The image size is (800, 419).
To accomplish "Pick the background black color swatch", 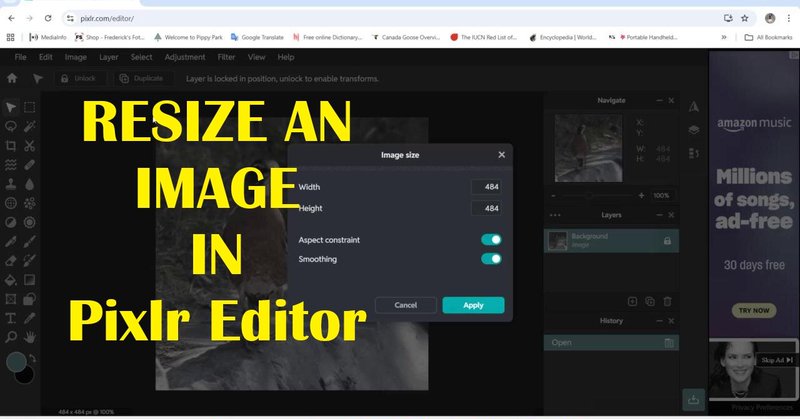I will click(25, 375).
